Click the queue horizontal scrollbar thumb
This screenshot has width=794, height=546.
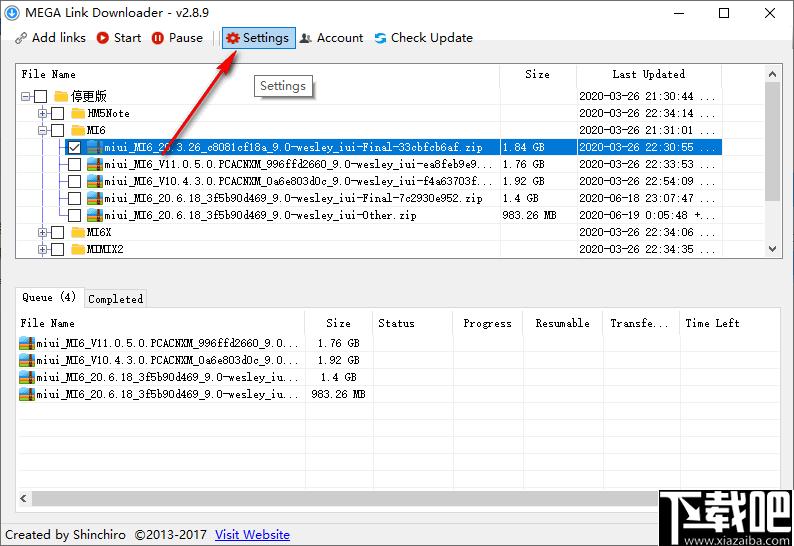click(x=345, y=498)
